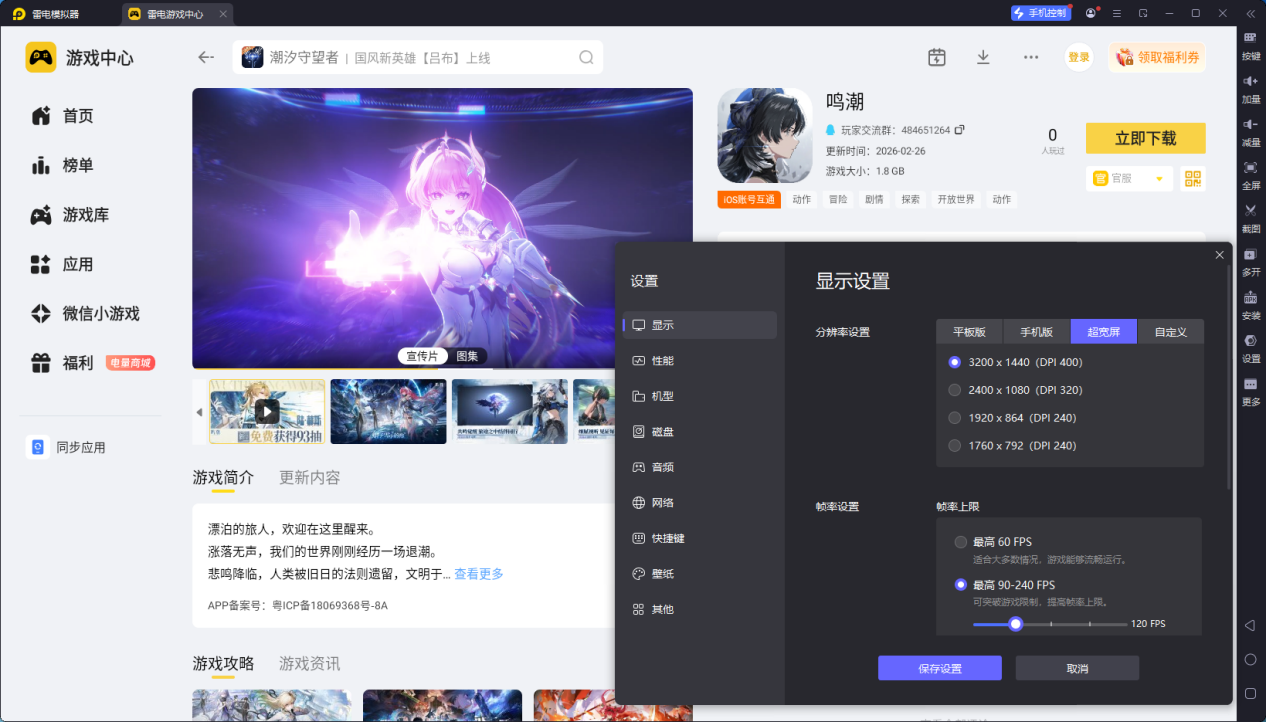1266x722 pixels.
Task: Click the 保存设置 button
Action: [940, 668]
